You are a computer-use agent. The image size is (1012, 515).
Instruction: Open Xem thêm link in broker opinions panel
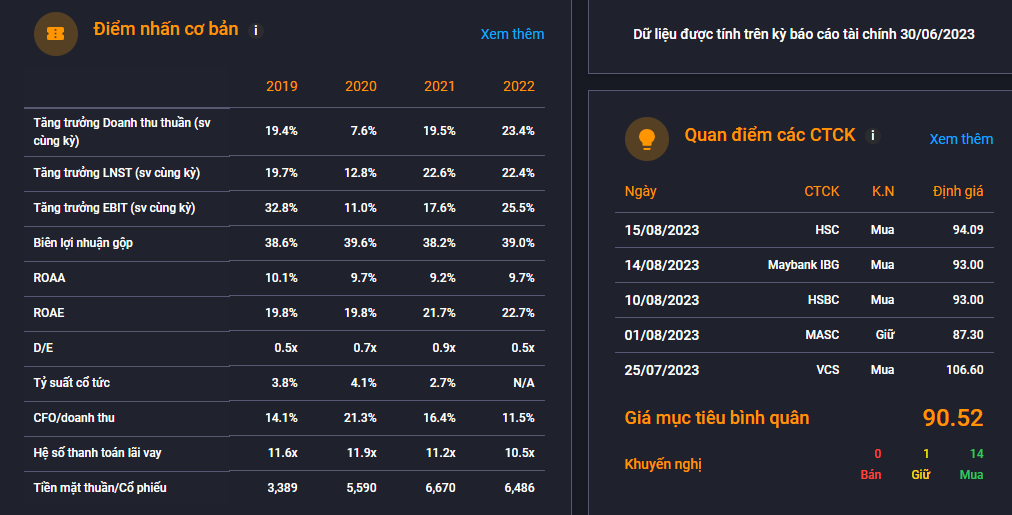(961, 139)
